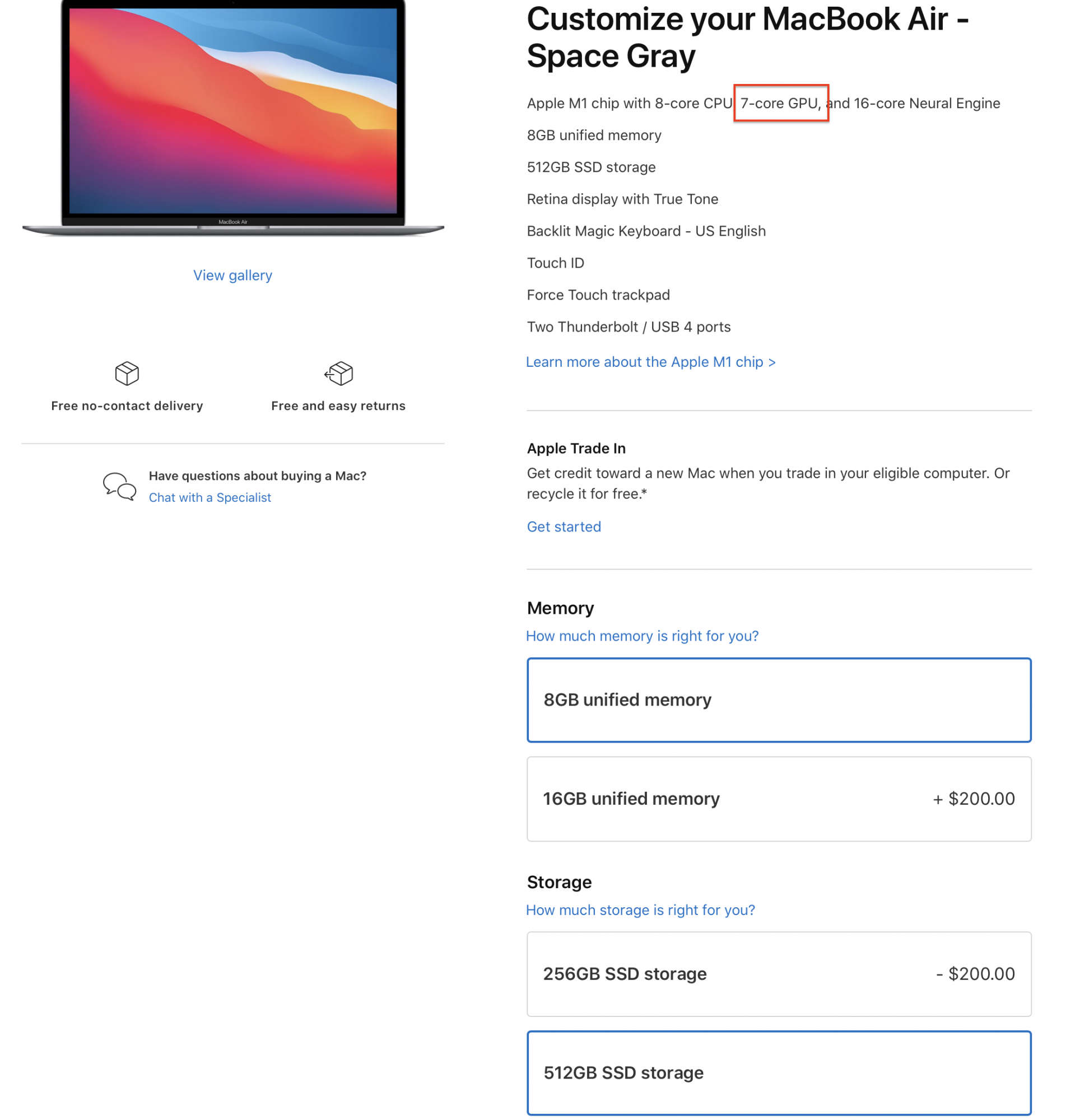The image size is (1066, 1120).
Task: Choose 512GB SSD storage option
Action: pyautogui.click(x=779, y=1073)
